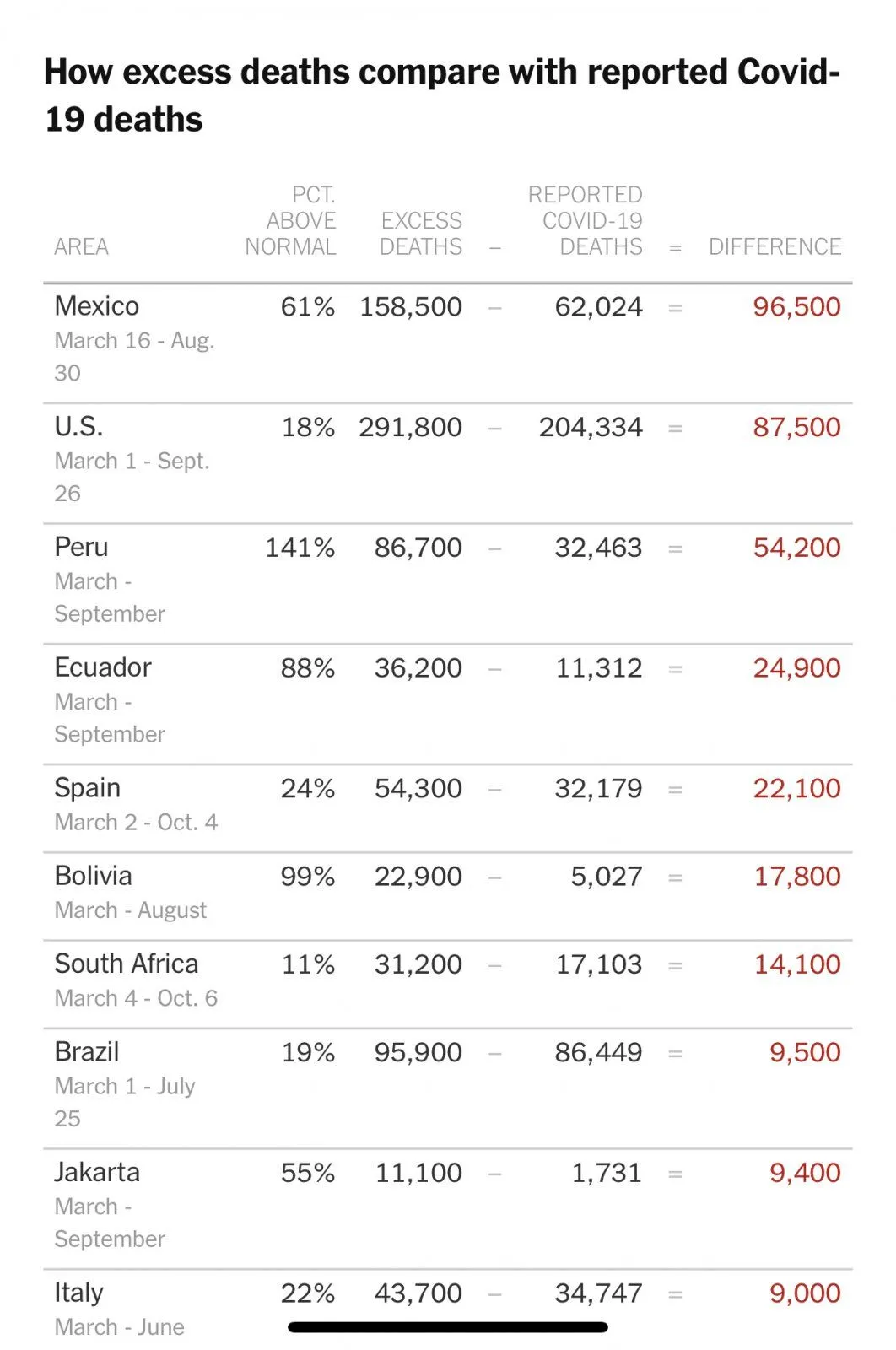Tap the black home indicator bar
Screen dimensions: 896x1350
tap(447, 1327)
